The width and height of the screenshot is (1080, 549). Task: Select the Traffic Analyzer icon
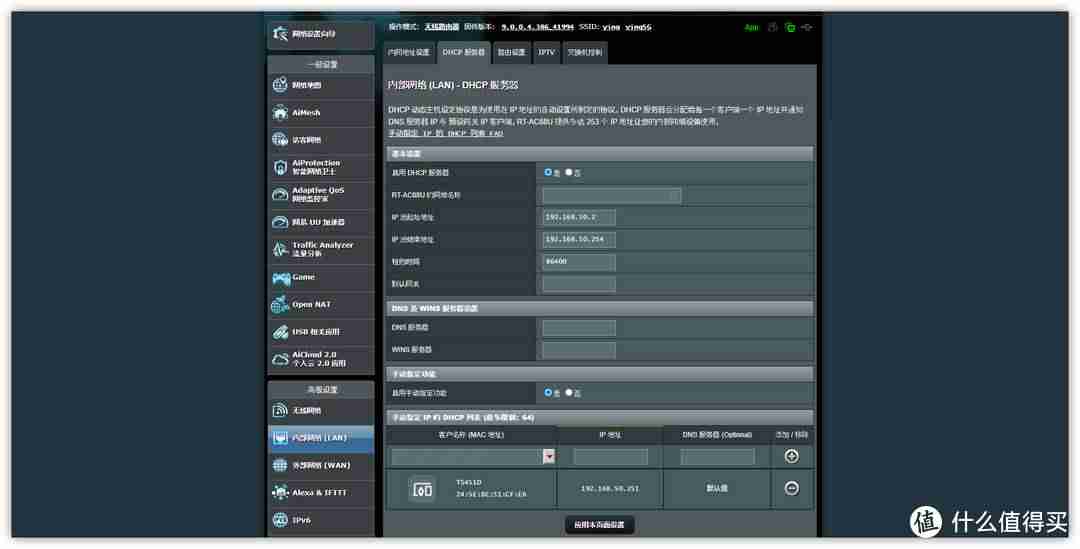tap(280, 249)
